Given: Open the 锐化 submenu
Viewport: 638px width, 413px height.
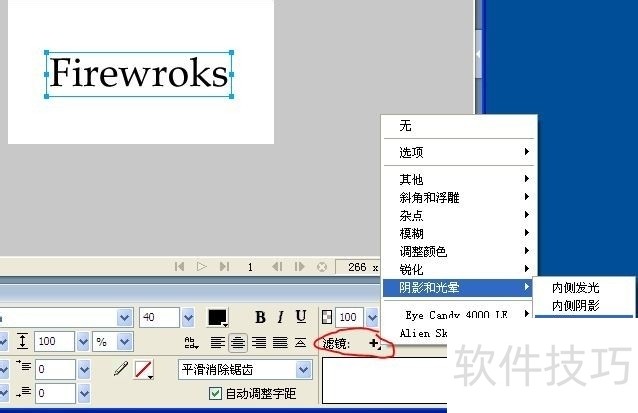Looking at the screenshot, I should coord(459,269).
